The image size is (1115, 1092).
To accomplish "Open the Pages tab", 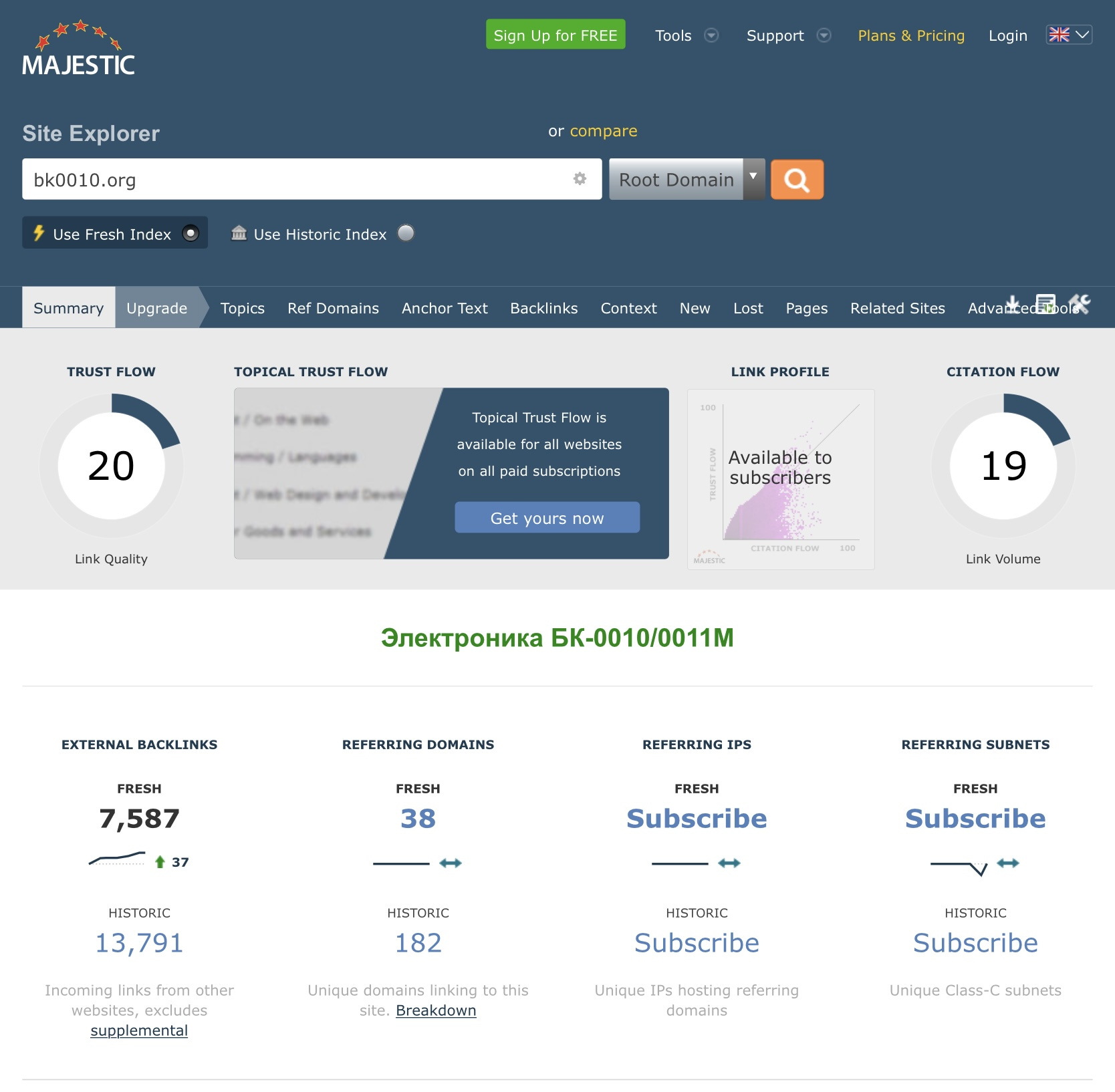I will click(806, 308).
